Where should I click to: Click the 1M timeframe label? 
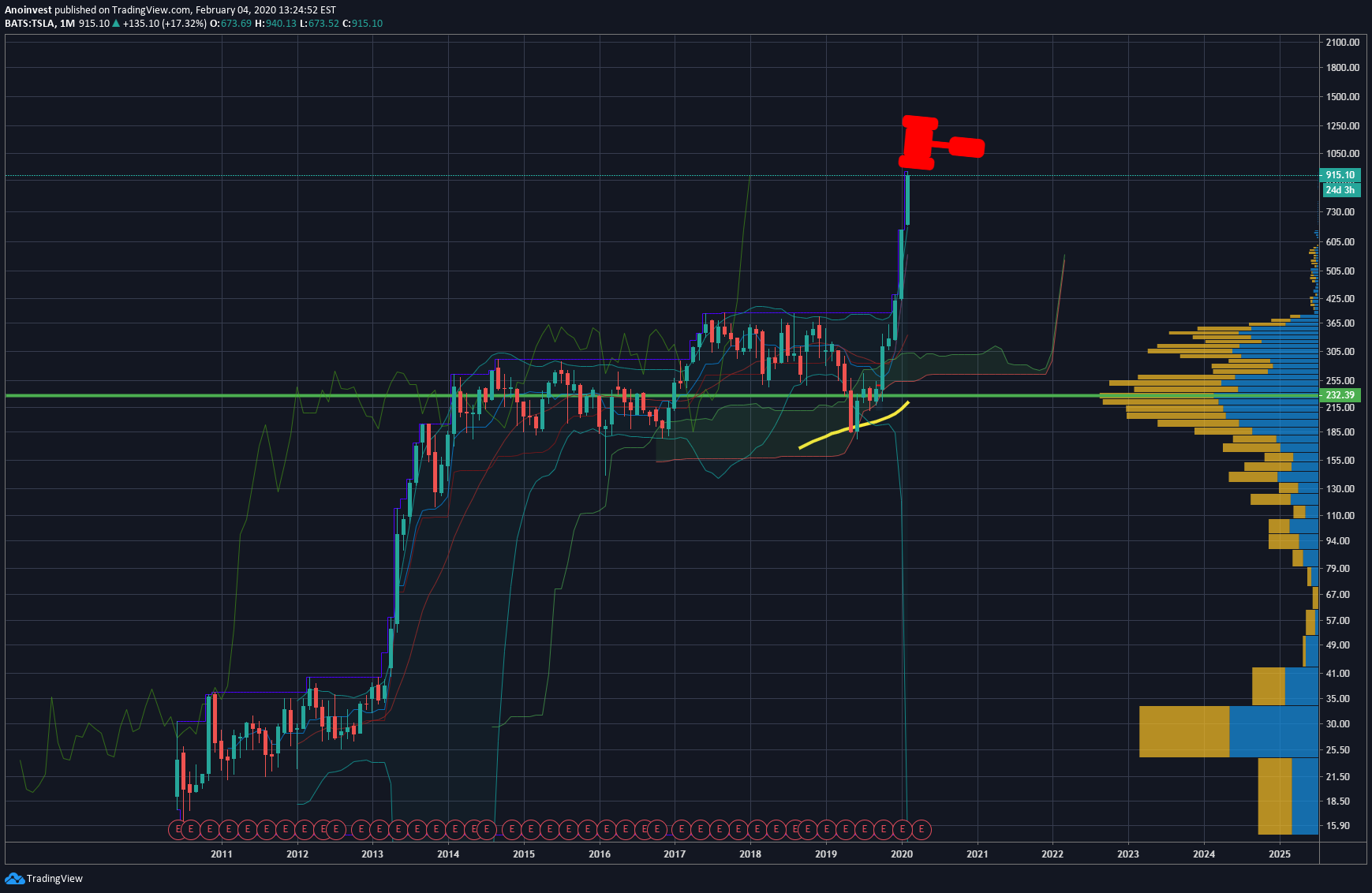67,24
